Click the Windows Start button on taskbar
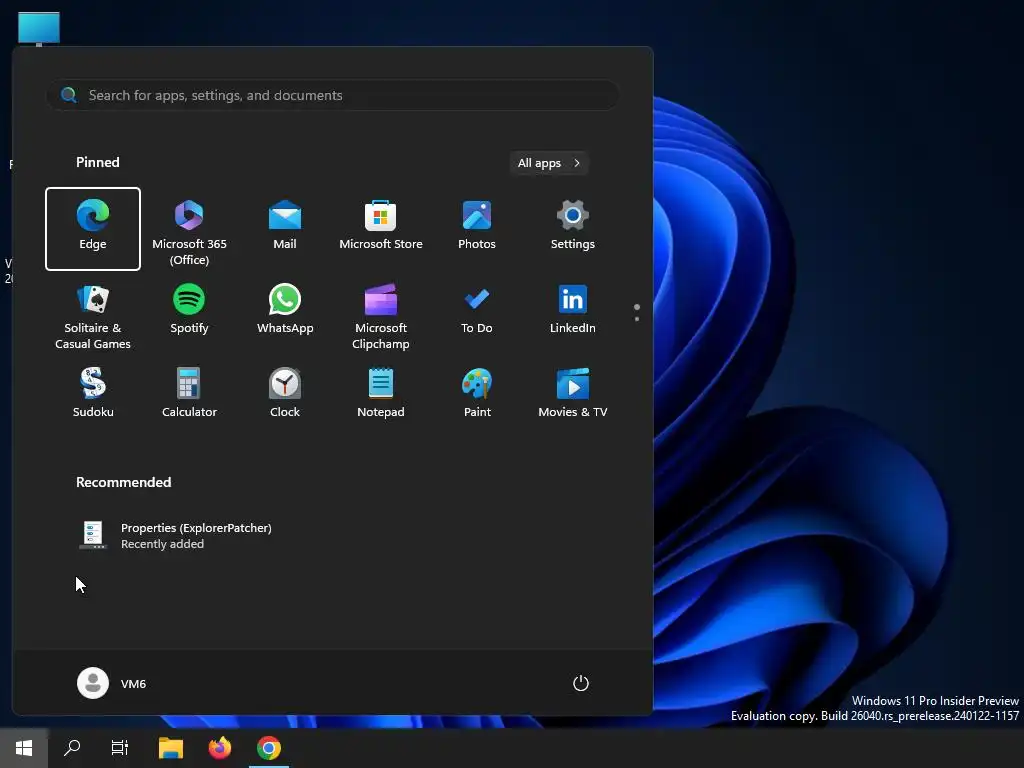 24,748
